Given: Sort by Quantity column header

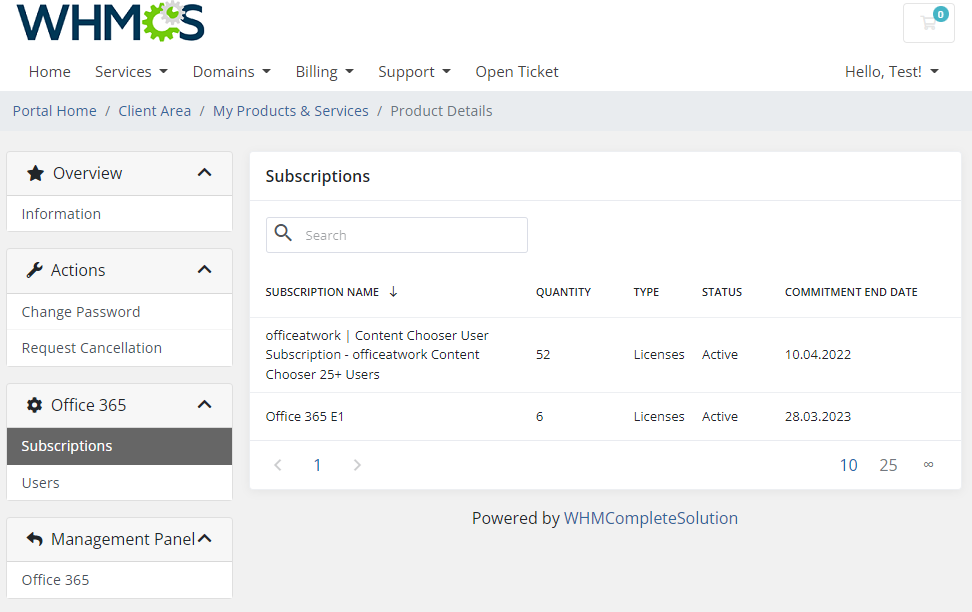Looking at the screenshot, I should click(563, 292).
